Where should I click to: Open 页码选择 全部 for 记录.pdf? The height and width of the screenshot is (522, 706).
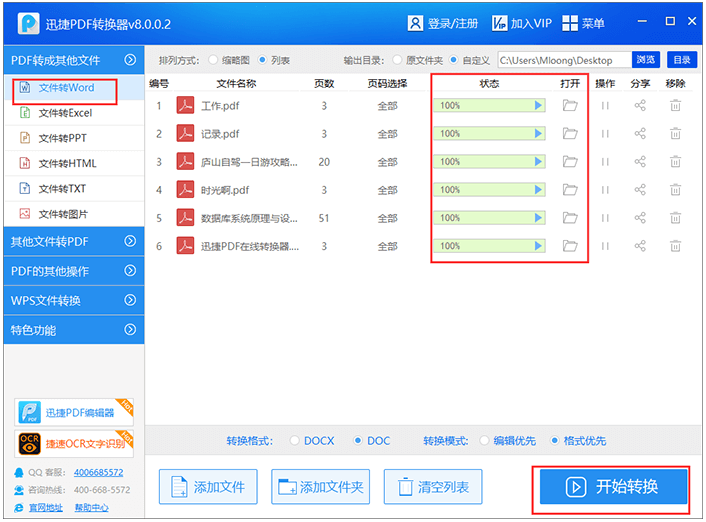pos(387,134)
